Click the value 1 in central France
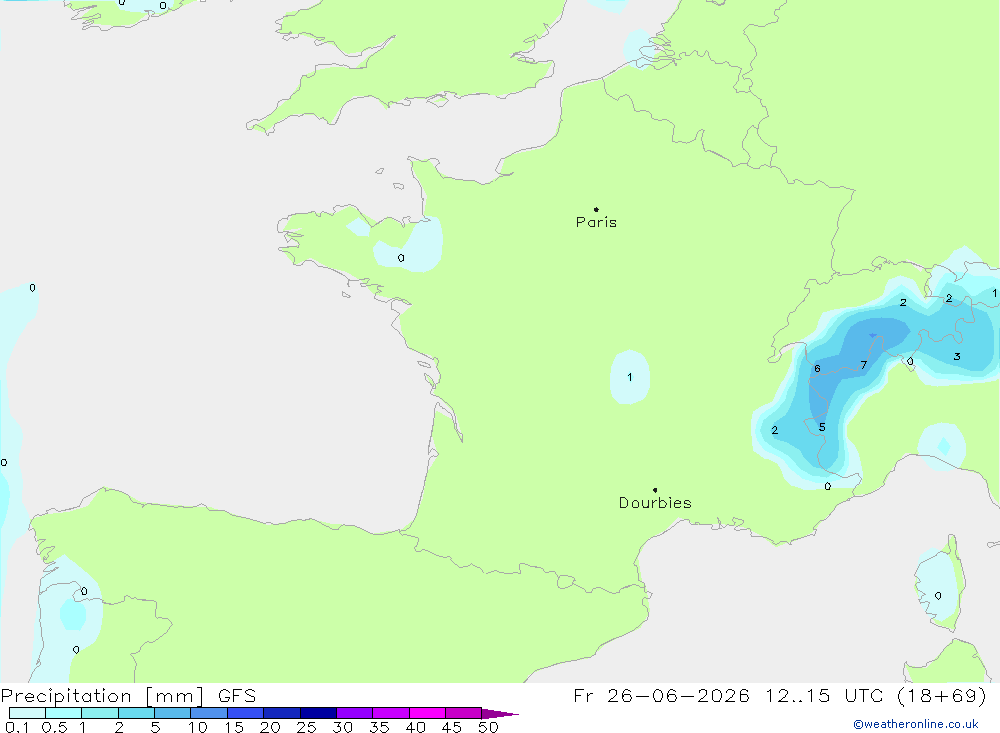This screenshot has width=1000, height=733. (x=630, y=377)
